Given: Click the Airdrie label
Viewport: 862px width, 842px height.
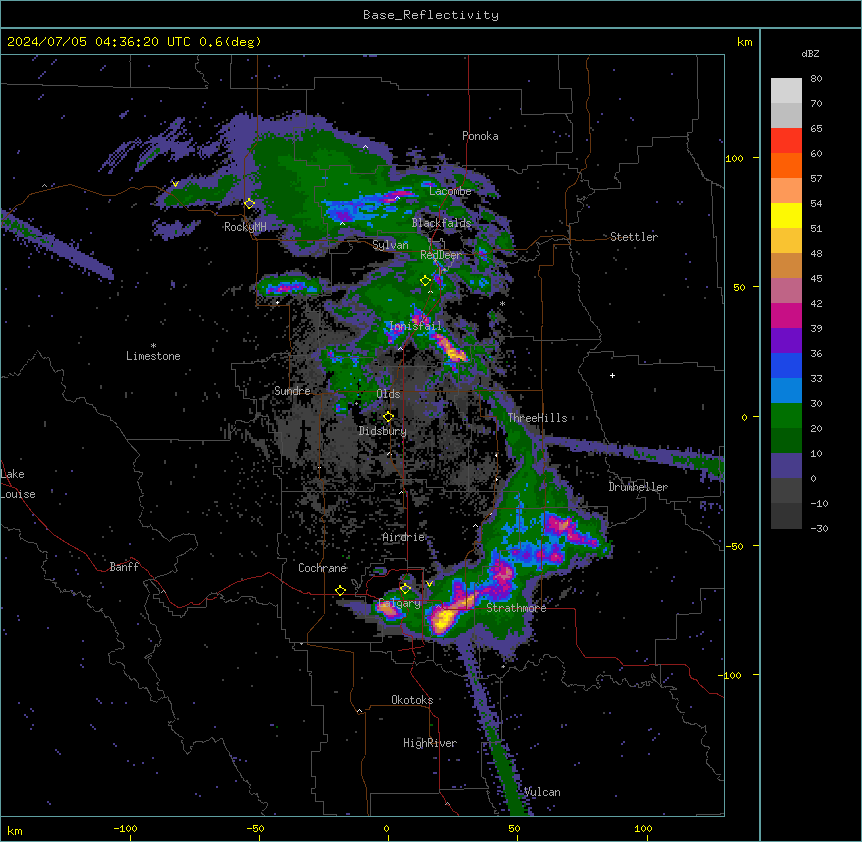Looking at the screenshot, I should pos(404,538).
